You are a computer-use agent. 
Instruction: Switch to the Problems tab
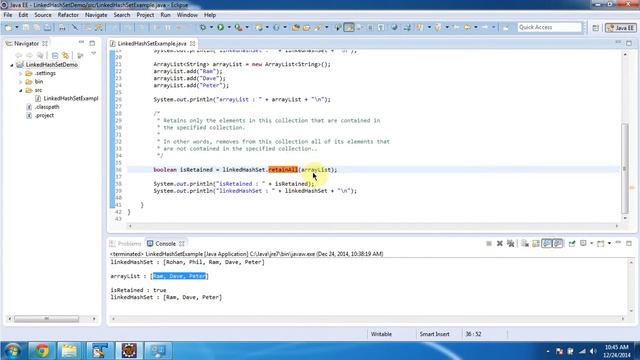click(126, 244)
